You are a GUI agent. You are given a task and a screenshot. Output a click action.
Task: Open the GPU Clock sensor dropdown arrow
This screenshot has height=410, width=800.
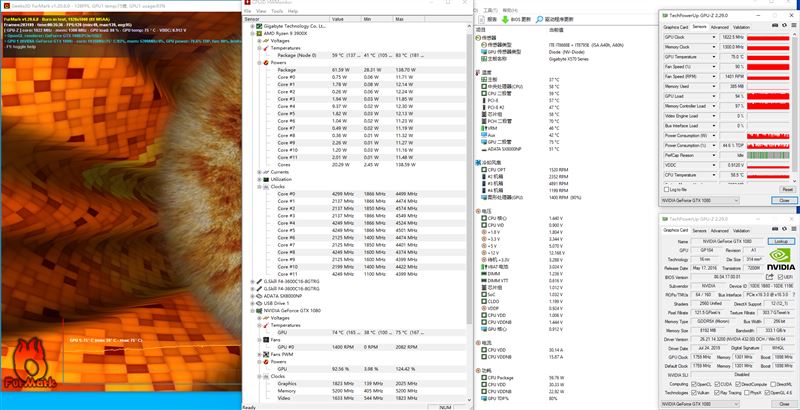pyautogui.click(x=714, y=37)
